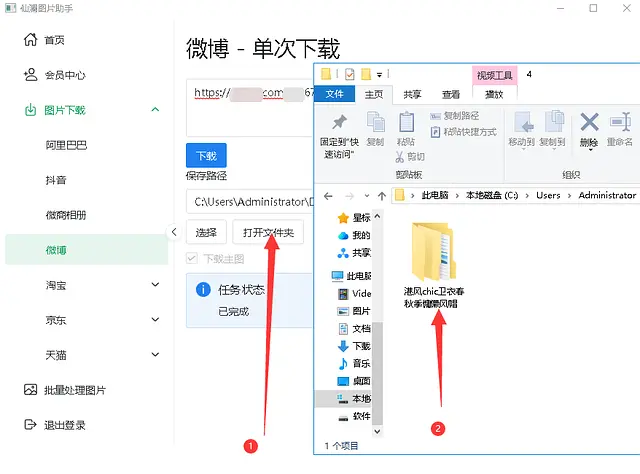This screenshot has height=474, width=640.
Task: Open the quick access toolbar customize dropdown
Action: point(379,75)
